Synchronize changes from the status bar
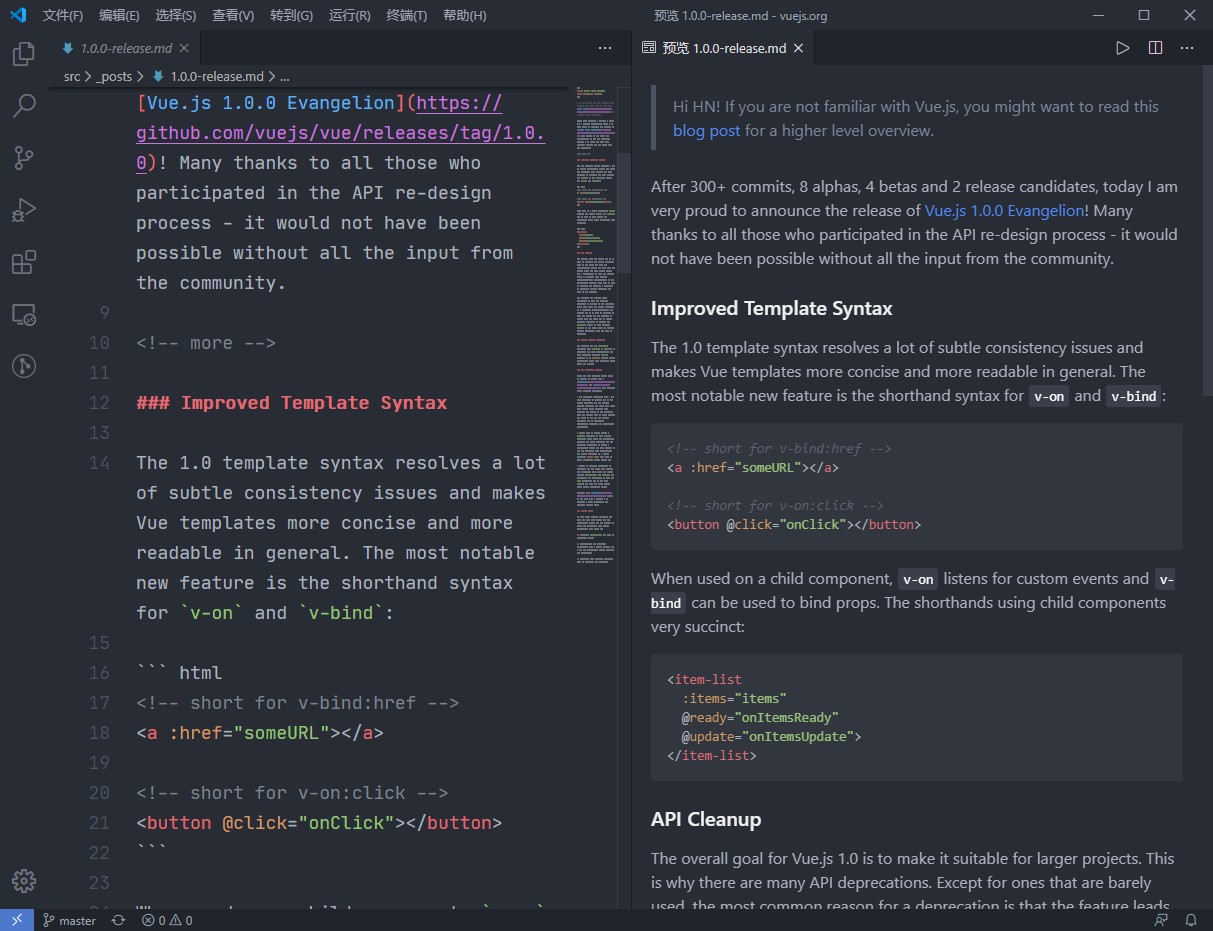This screenshot has height=931, width=1213. [118, 920]
